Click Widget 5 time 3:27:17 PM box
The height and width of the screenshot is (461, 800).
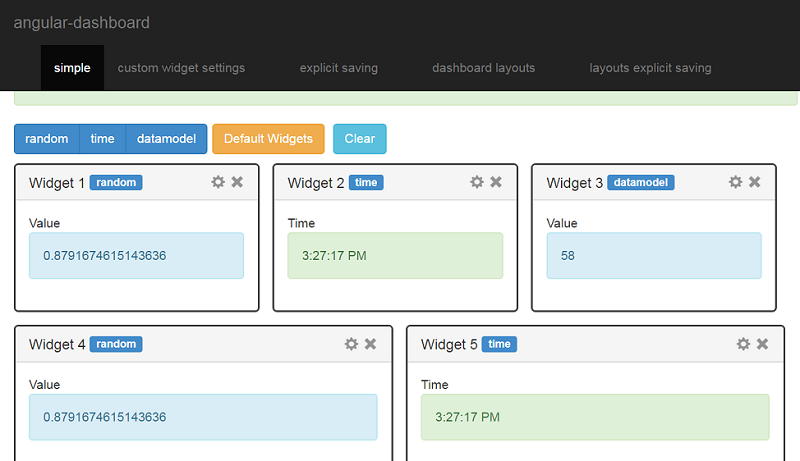[x=595, y=417]
